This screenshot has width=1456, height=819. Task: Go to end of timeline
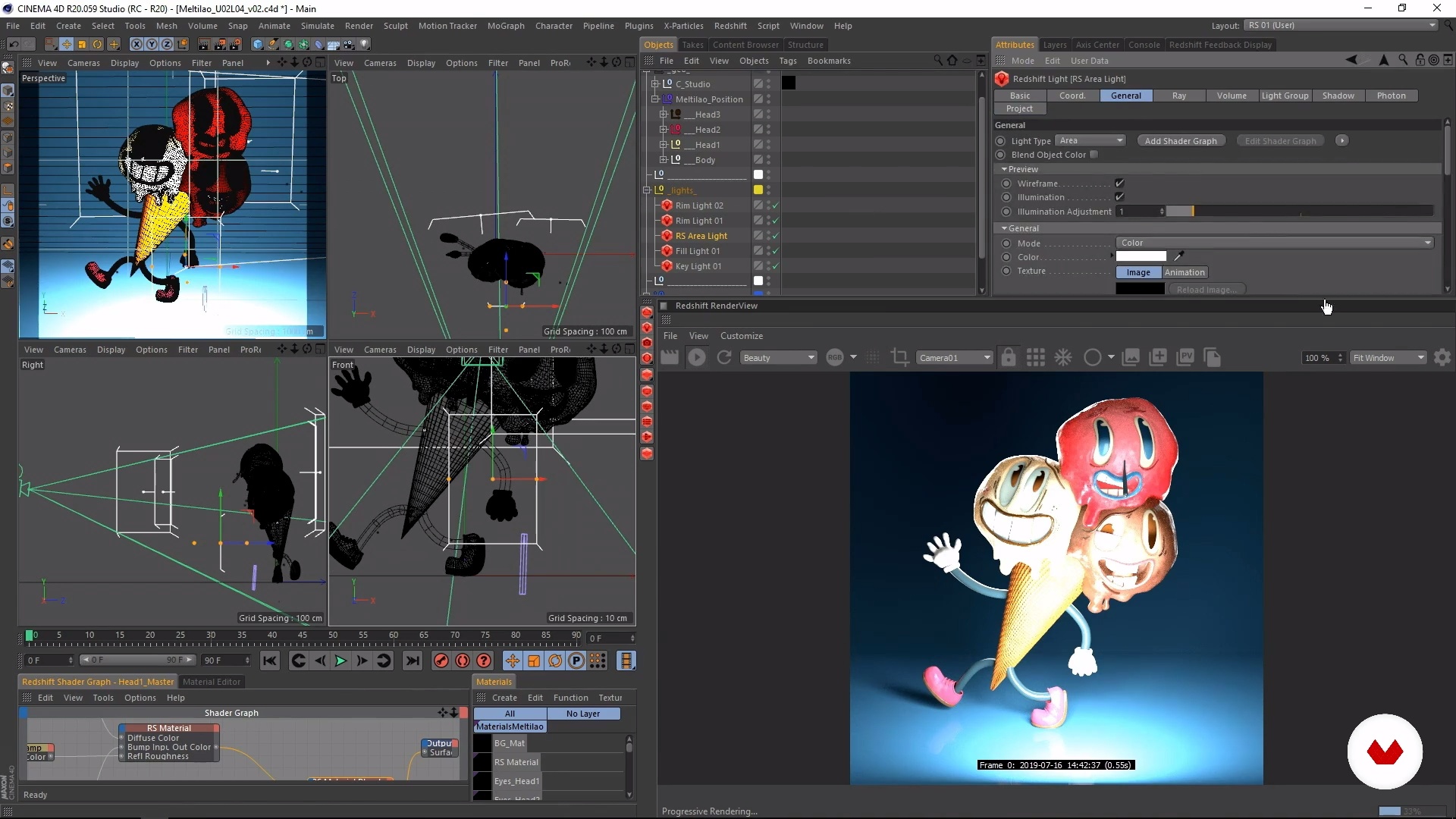[x=413, y=661]
